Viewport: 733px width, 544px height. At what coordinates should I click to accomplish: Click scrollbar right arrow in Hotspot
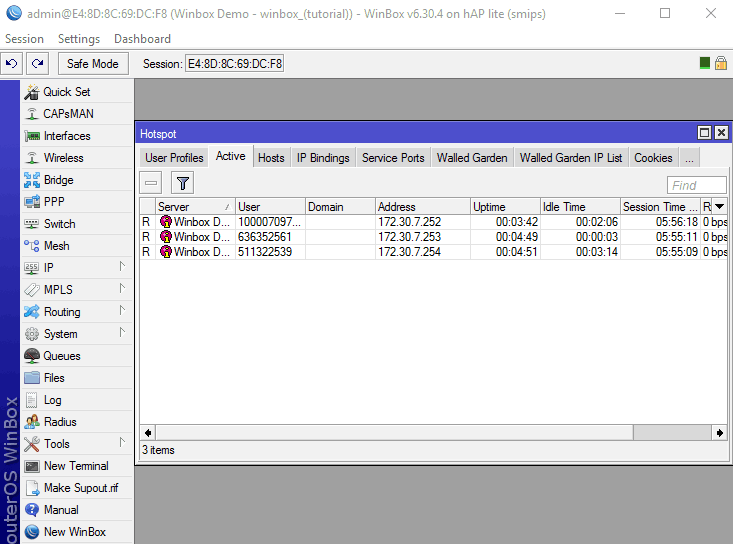click(x=719, y=433)
